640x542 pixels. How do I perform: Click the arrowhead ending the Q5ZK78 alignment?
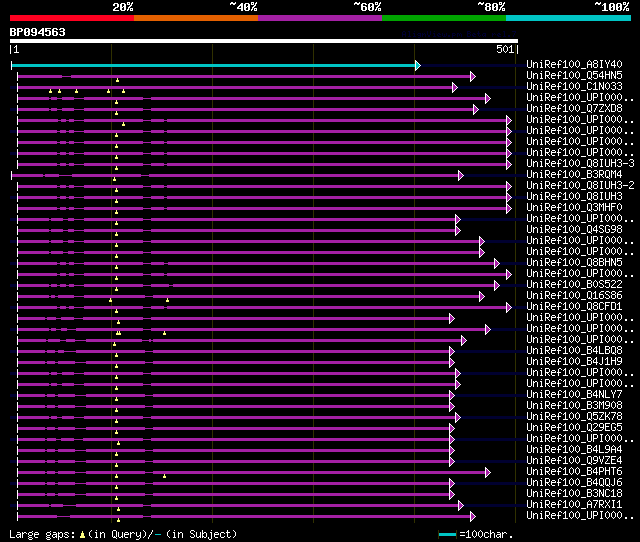tap(458, 418)
